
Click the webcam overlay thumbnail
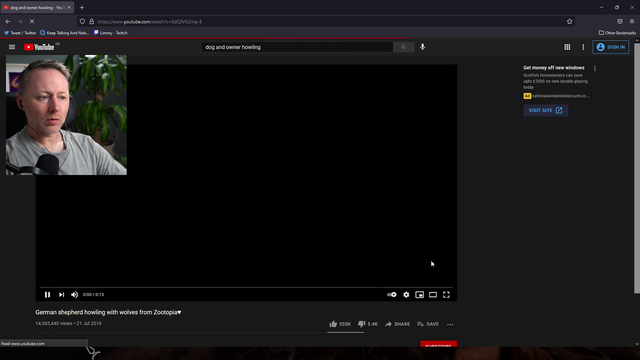tap(66, 115)
